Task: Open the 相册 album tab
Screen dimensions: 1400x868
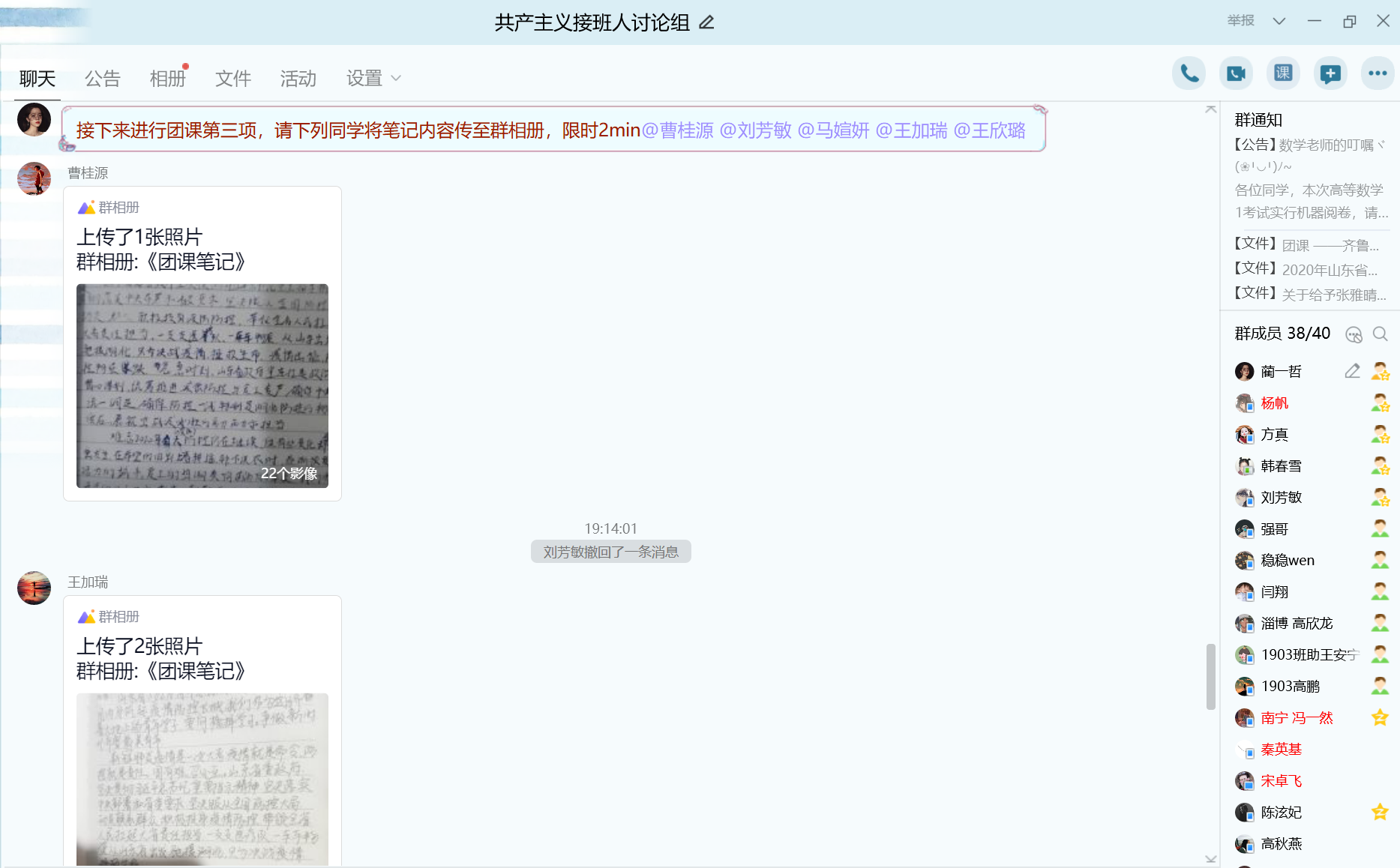Action: coord(167,78)
